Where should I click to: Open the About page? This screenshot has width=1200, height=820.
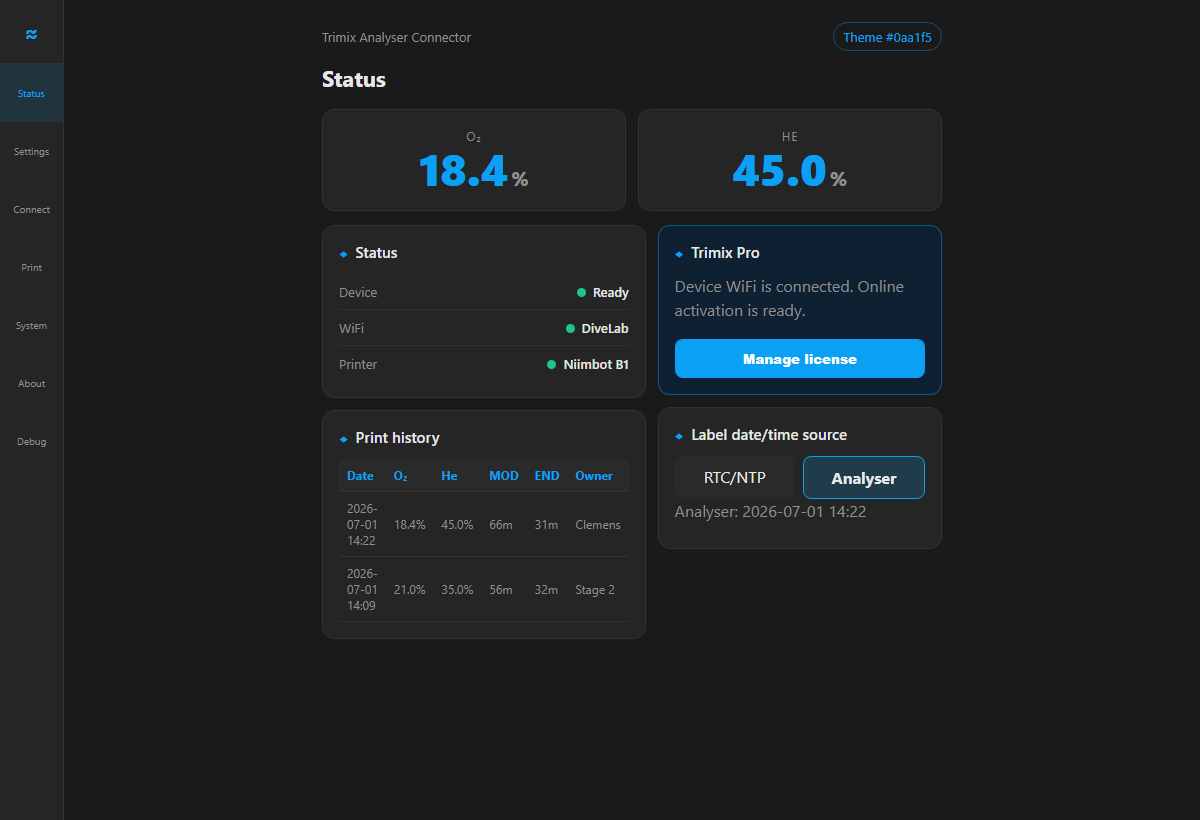tap(31, 383)
